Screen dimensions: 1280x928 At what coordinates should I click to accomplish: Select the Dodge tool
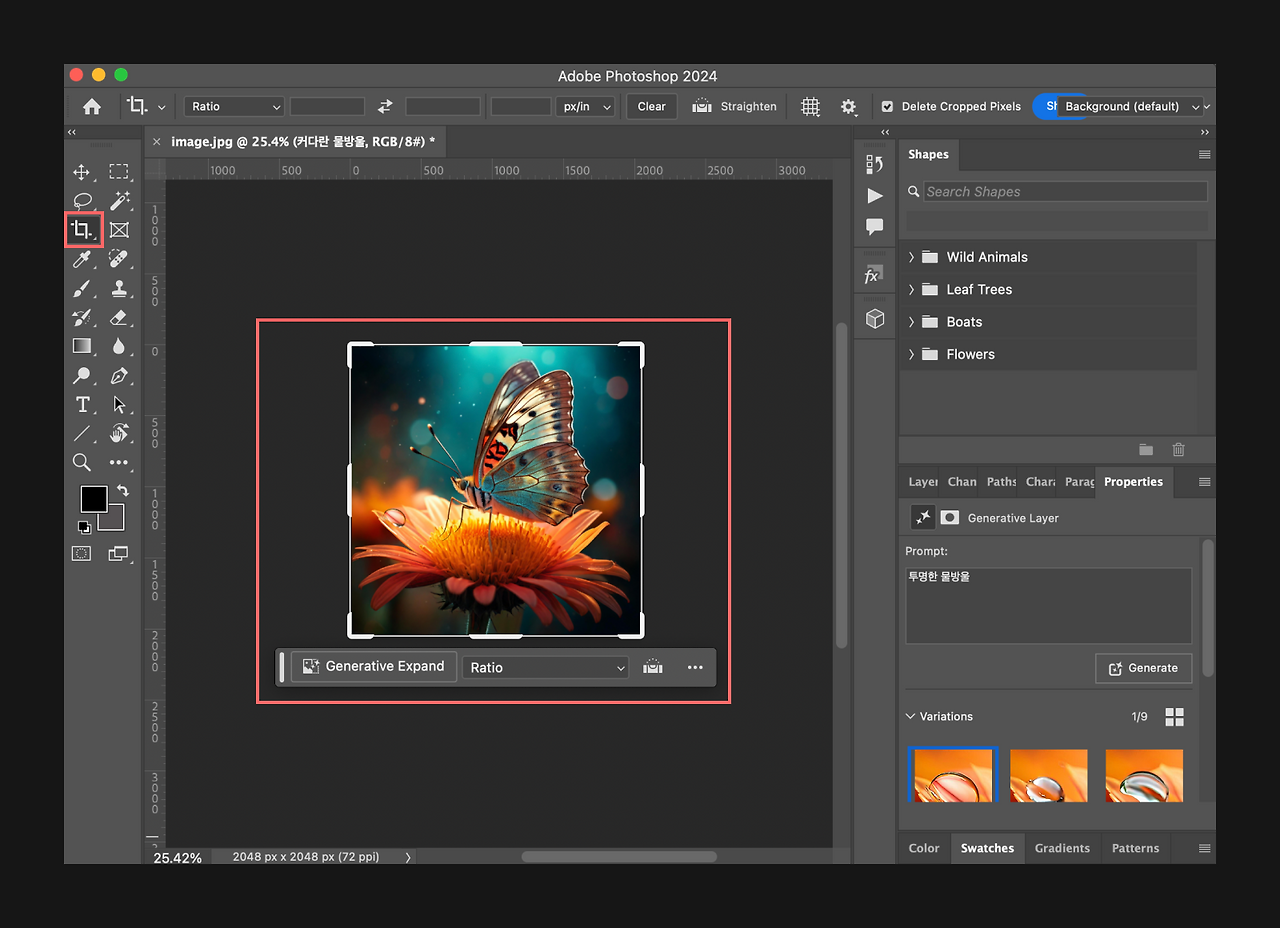[82, 376]
